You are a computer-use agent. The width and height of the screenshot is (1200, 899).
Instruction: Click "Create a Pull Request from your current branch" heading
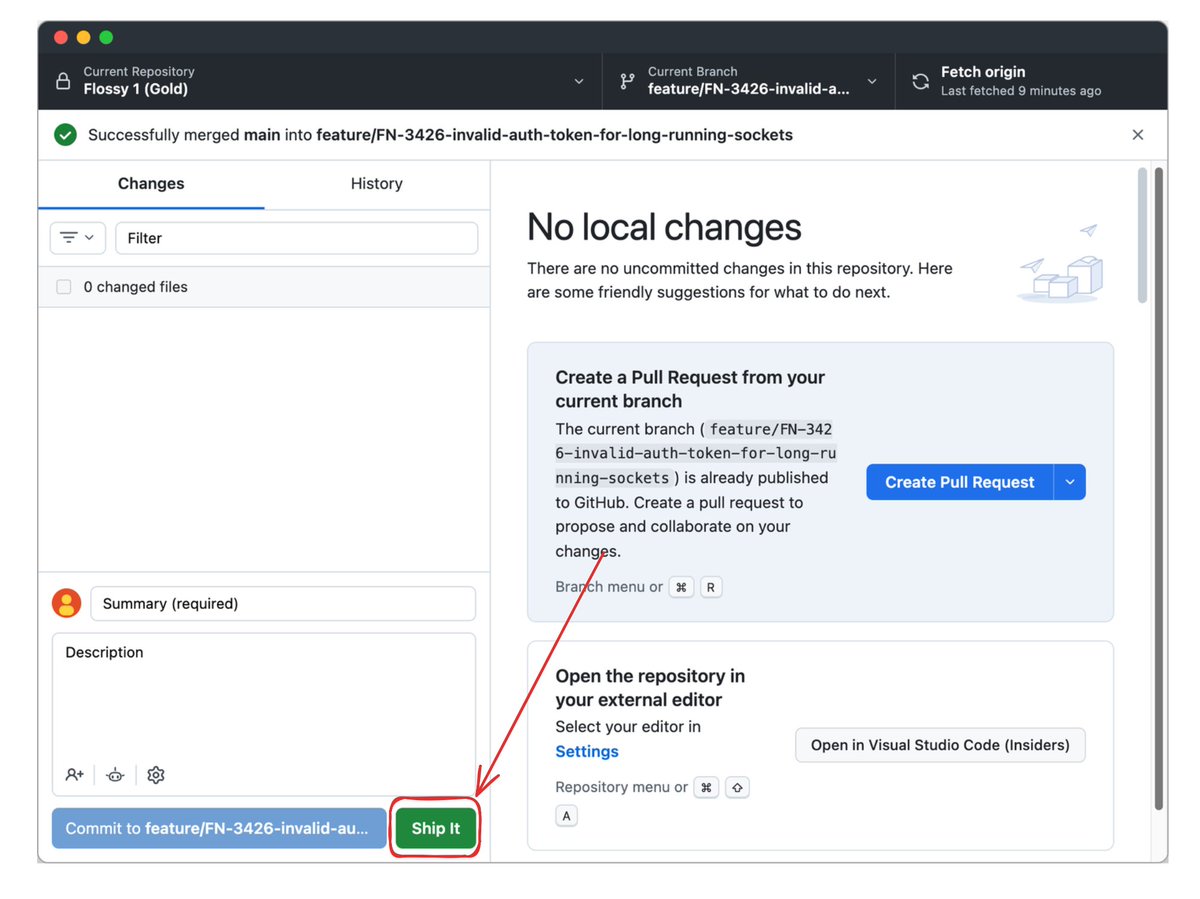point(690,389)
